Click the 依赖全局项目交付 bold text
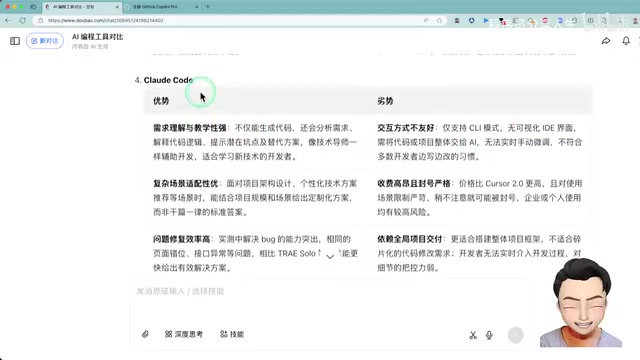 pyautogui.click(x=409, y=239)
